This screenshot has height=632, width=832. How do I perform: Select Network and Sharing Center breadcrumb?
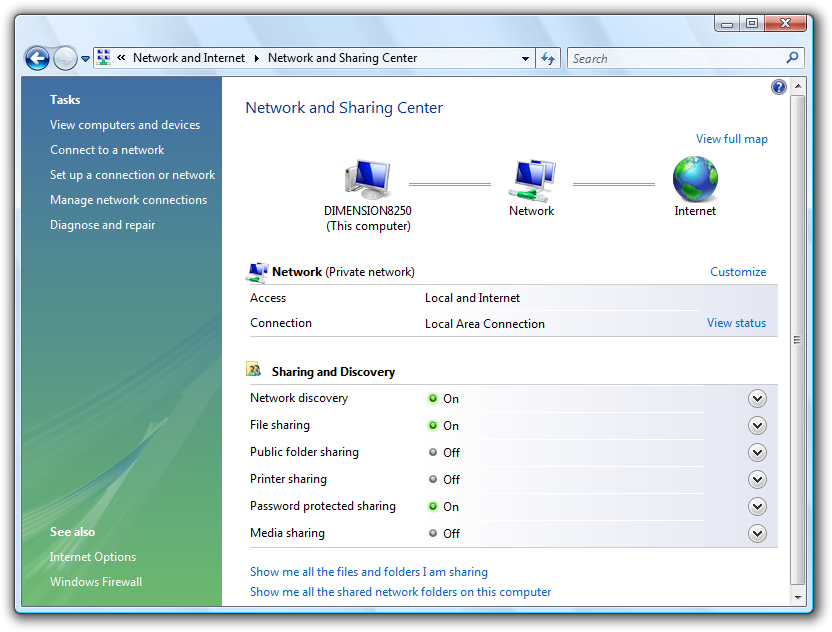click(342, 58)
